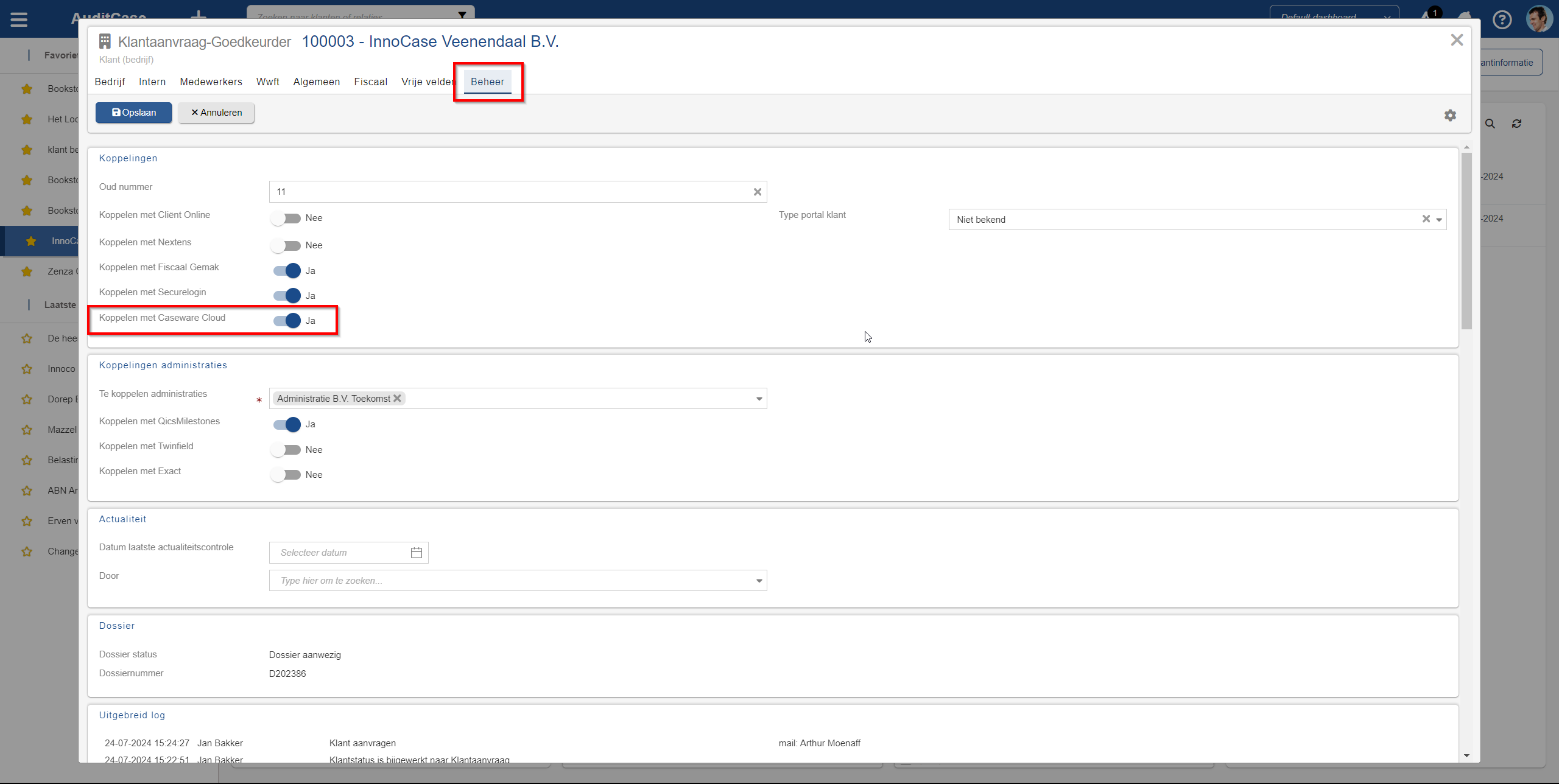1559x784 pixels.
Task: Open the search filter dropdown in top bar
Action: [462, 15]
